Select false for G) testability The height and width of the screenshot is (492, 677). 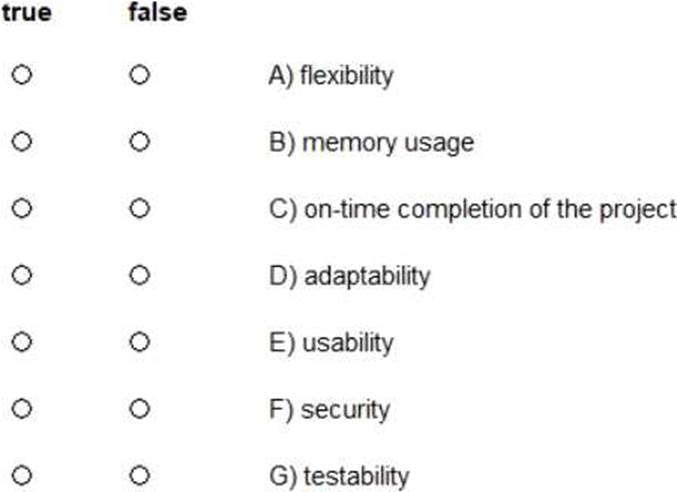pos(139,476)
